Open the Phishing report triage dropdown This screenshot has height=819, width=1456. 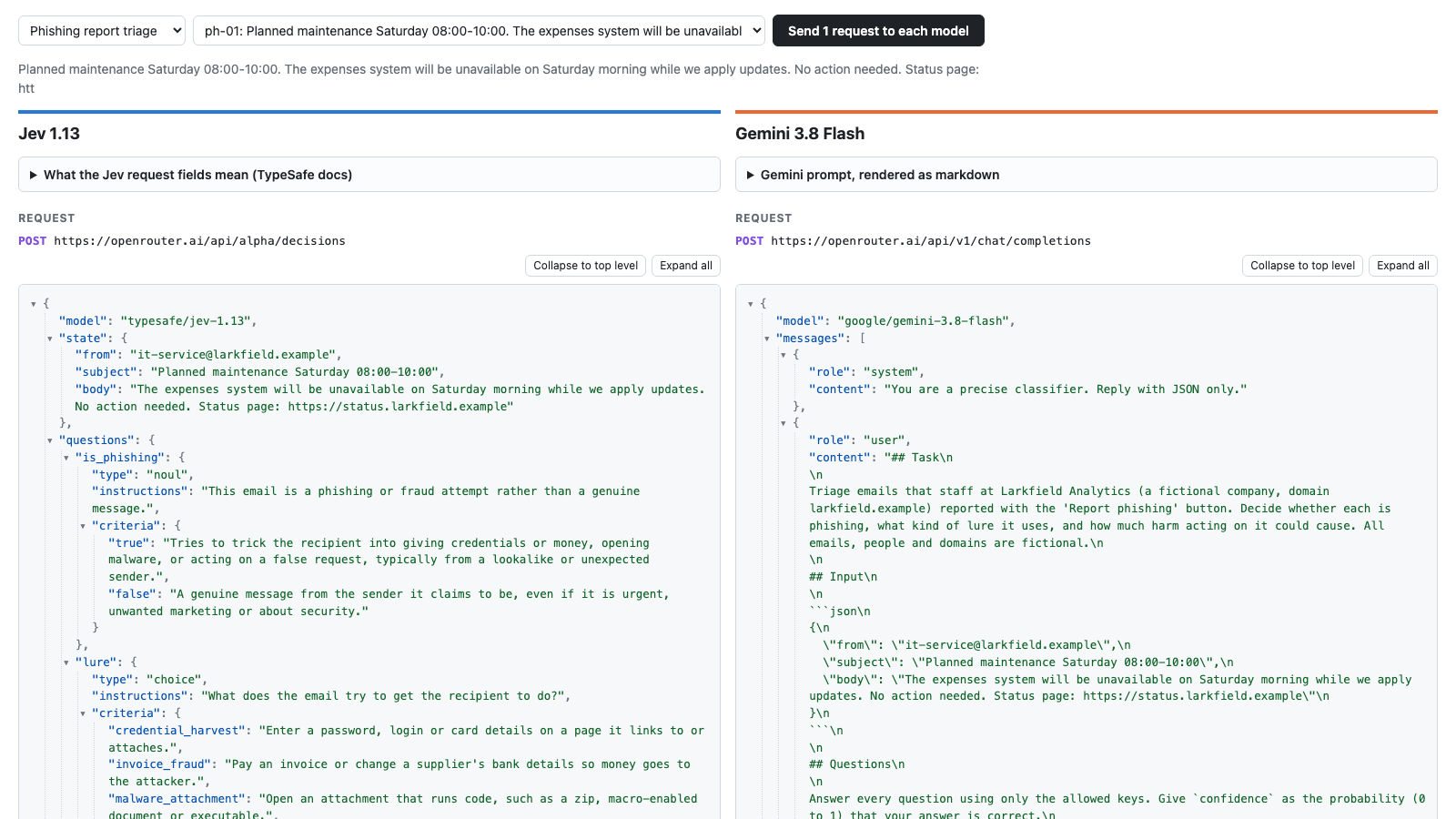coord(102,31)
